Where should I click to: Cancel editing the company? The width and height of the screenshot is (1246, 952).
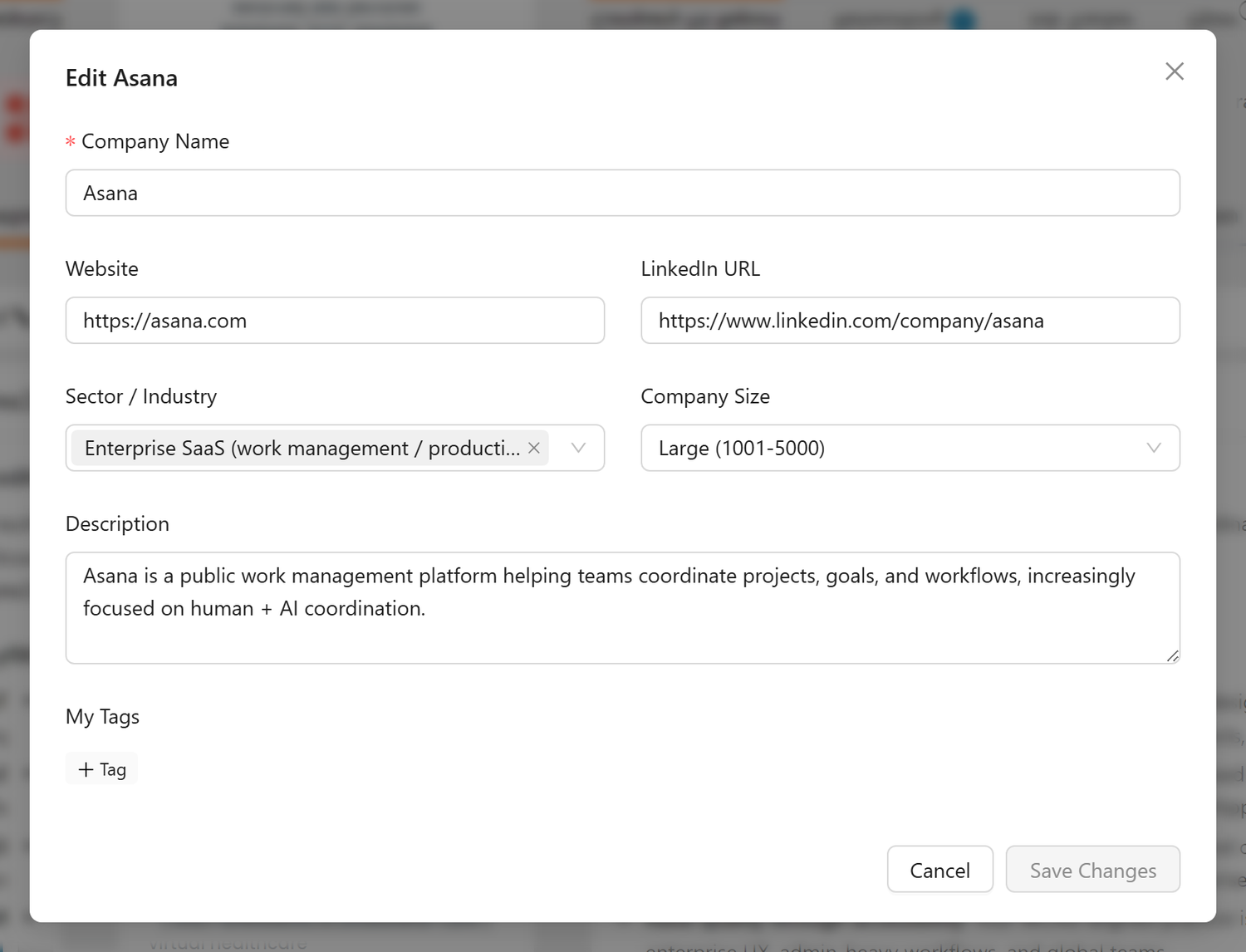940,870
